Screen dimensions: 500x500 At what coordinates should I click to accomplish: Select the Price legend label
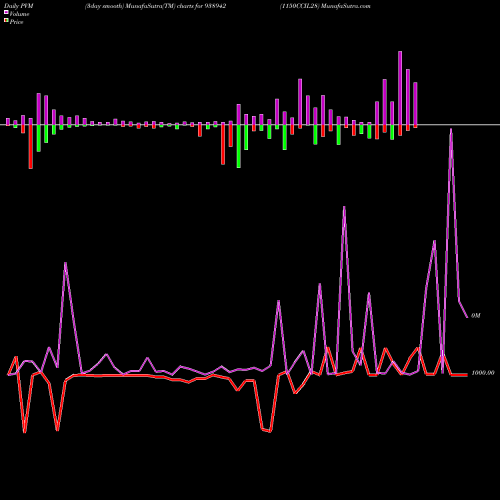(16, 22)
